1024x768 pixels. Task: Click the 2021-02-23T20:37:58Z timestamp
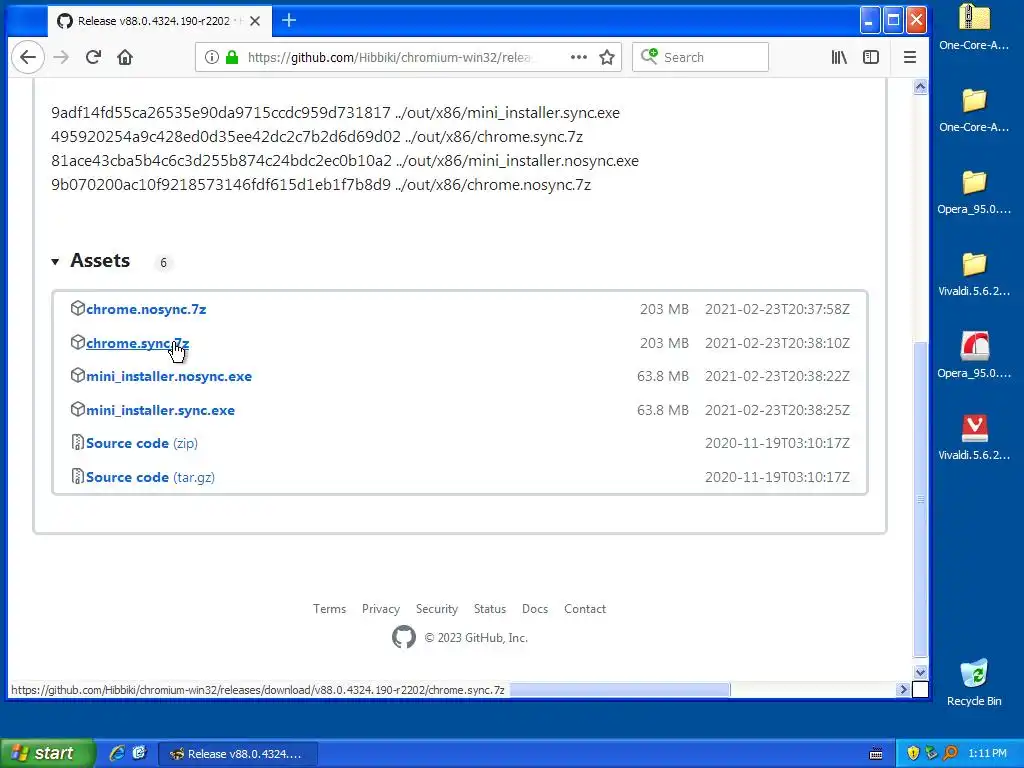coord(777,309)
